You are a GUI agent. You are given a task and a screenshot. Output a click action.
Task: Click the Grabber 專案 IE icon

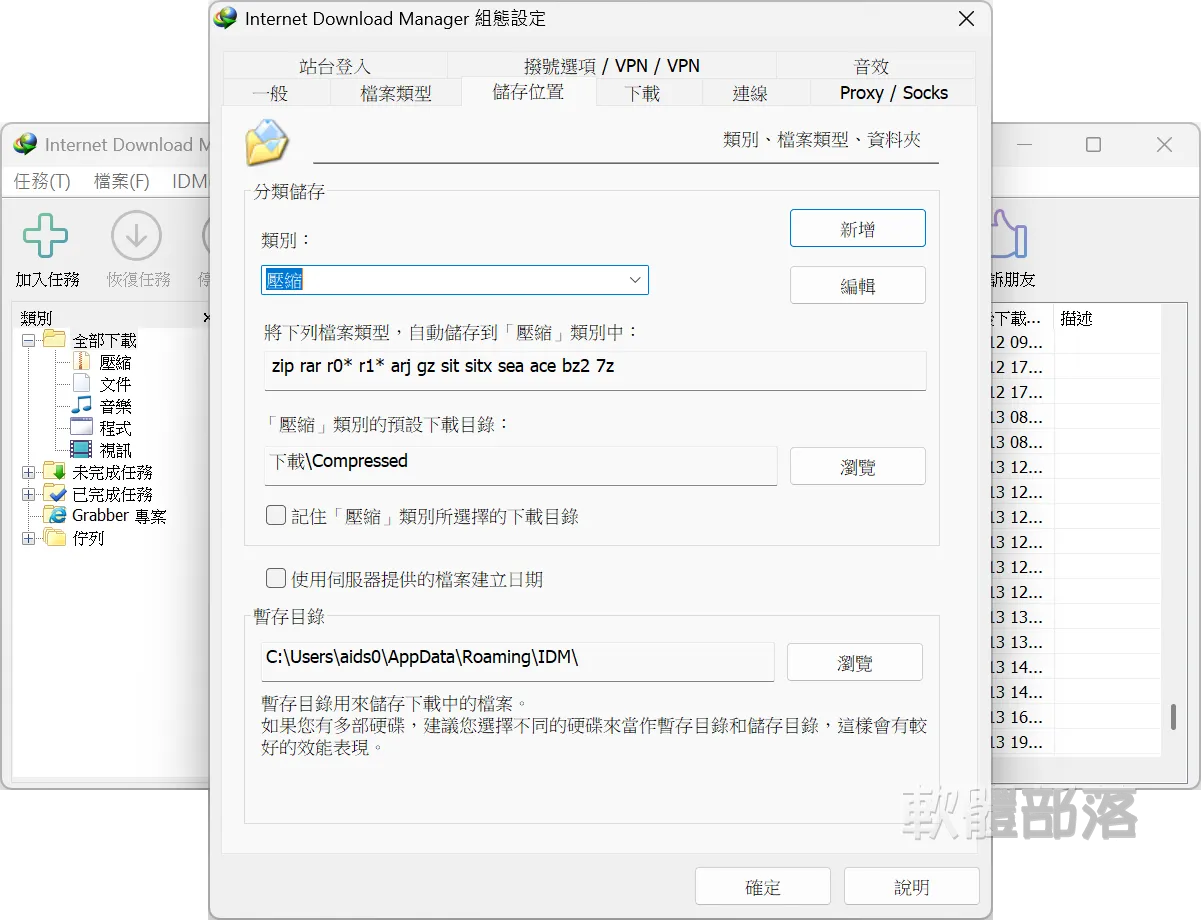click(54, 516)
